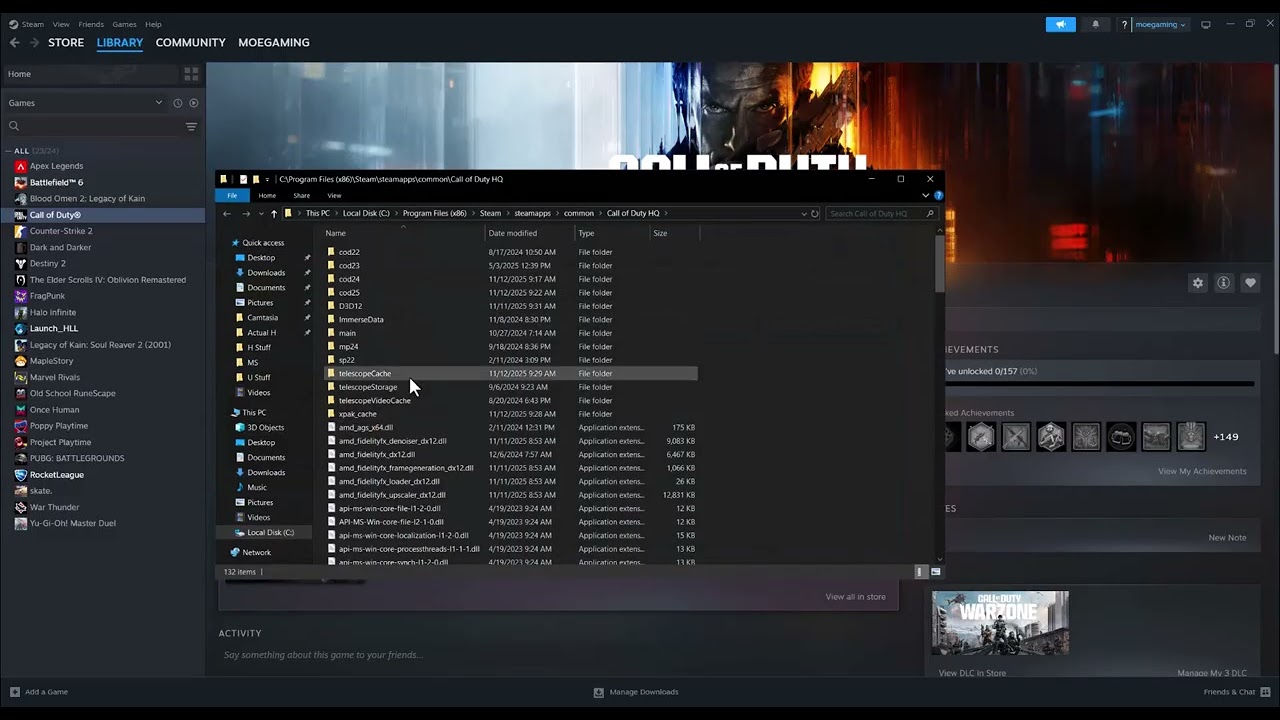
Task: Open Friends & Chat in Steam
Action: coord(1236,692)
